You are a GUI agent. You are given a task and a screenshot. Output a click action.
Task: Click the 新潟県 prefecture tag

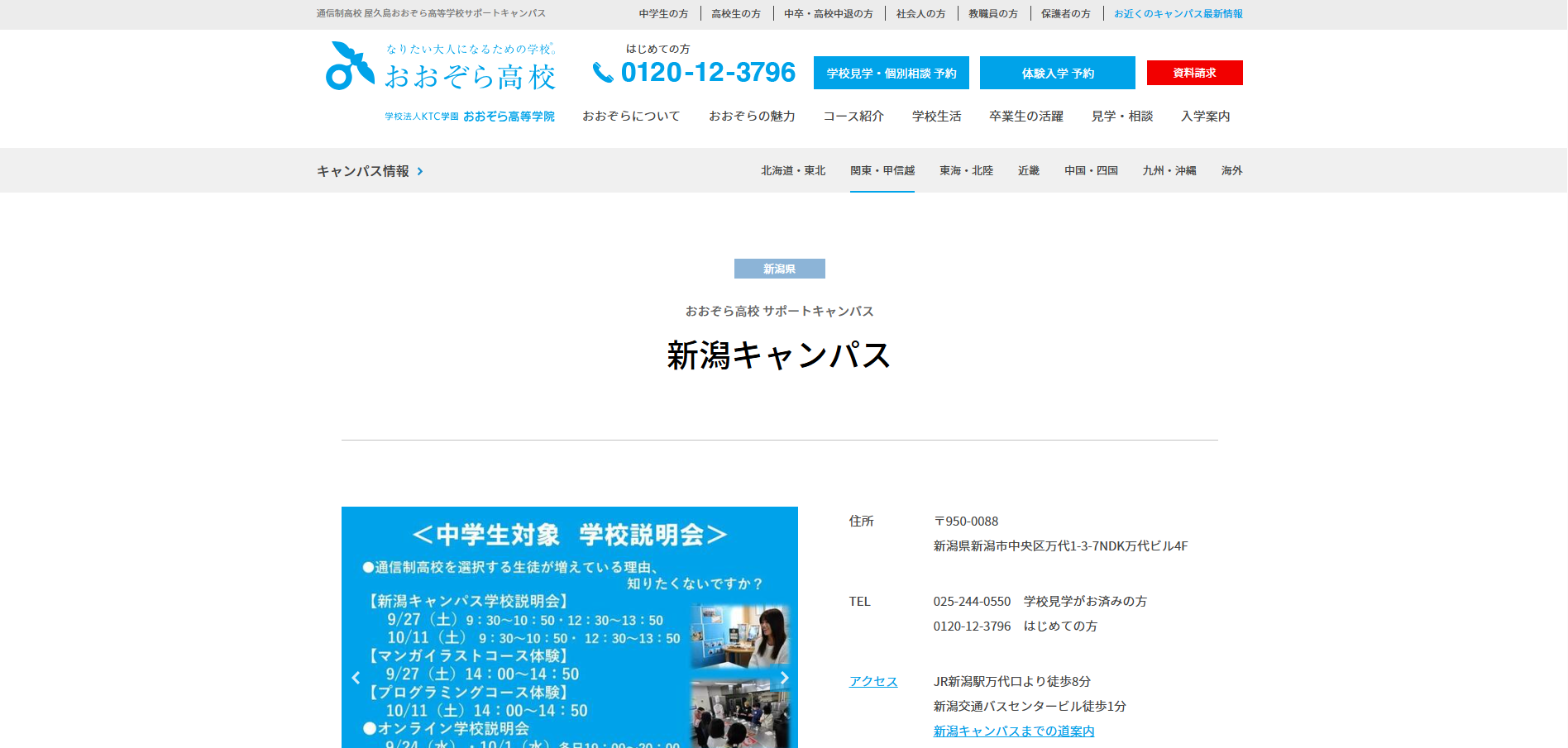(x=779, y=269)
